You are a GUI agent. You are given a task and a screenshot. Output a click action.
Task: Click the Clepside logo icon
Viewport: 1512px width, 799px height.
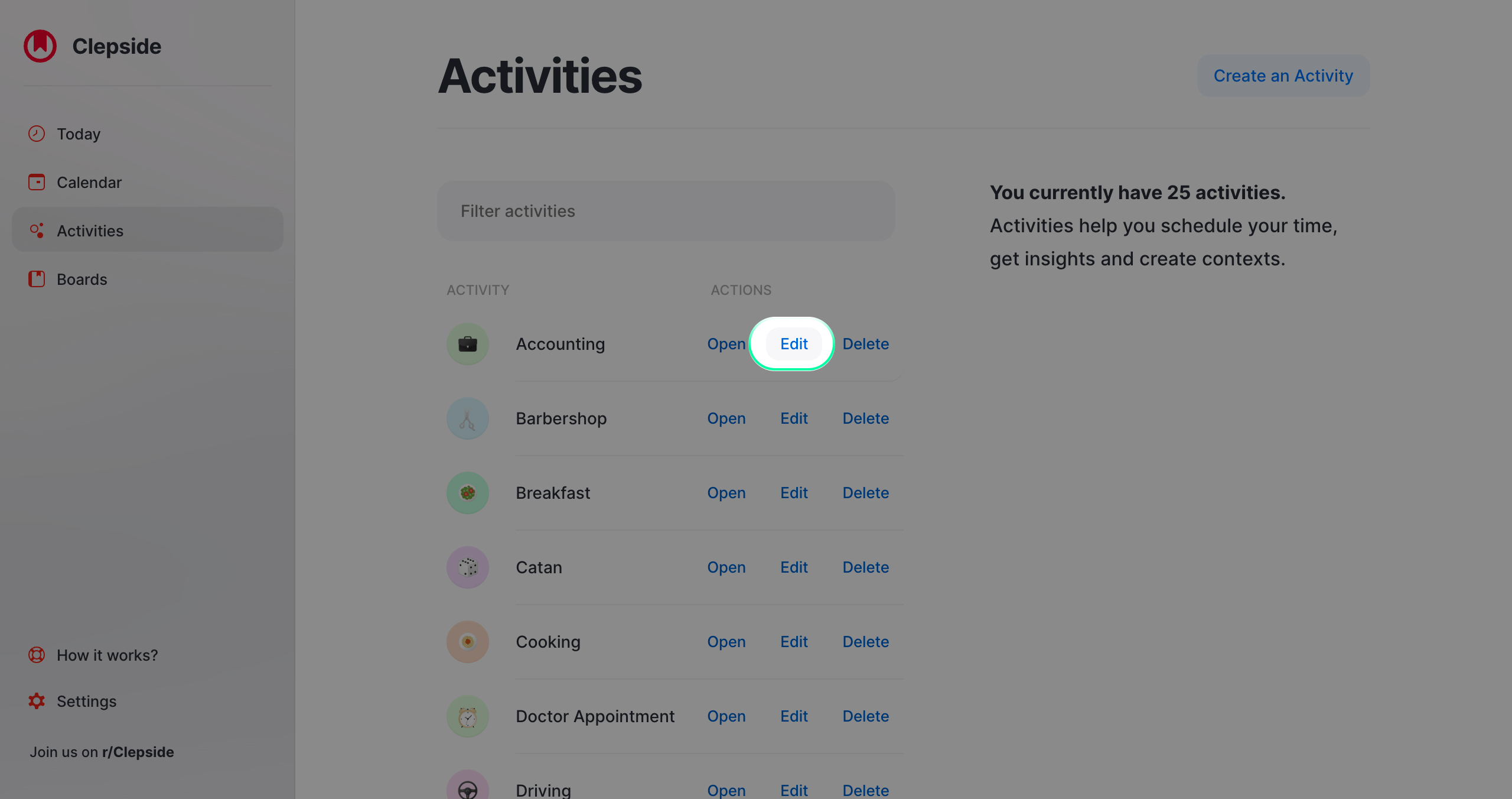point(39,46)
